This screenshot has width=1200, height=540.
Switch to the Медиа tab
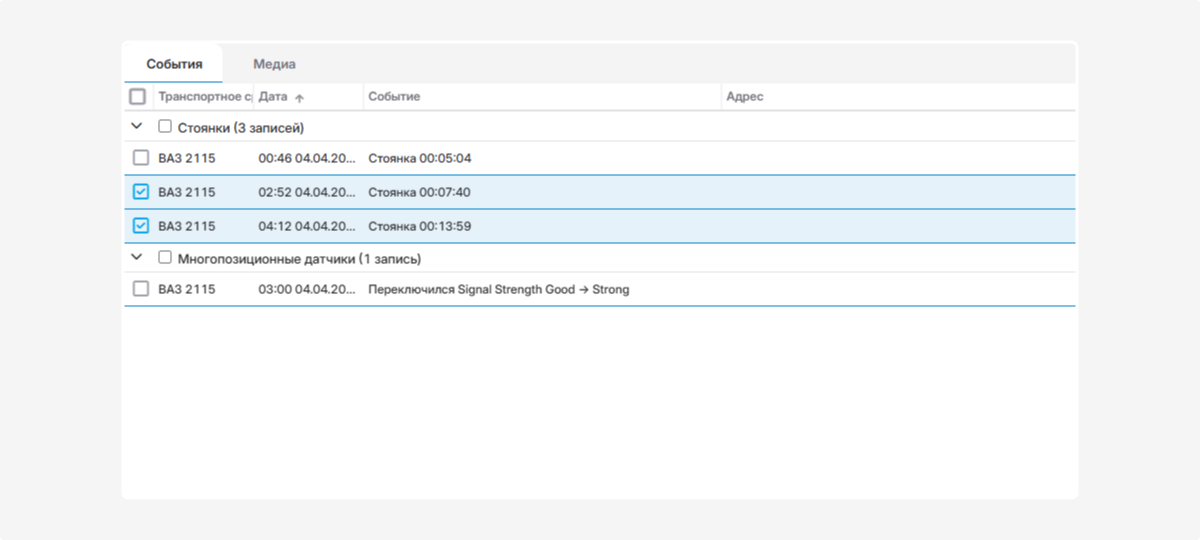273,64
